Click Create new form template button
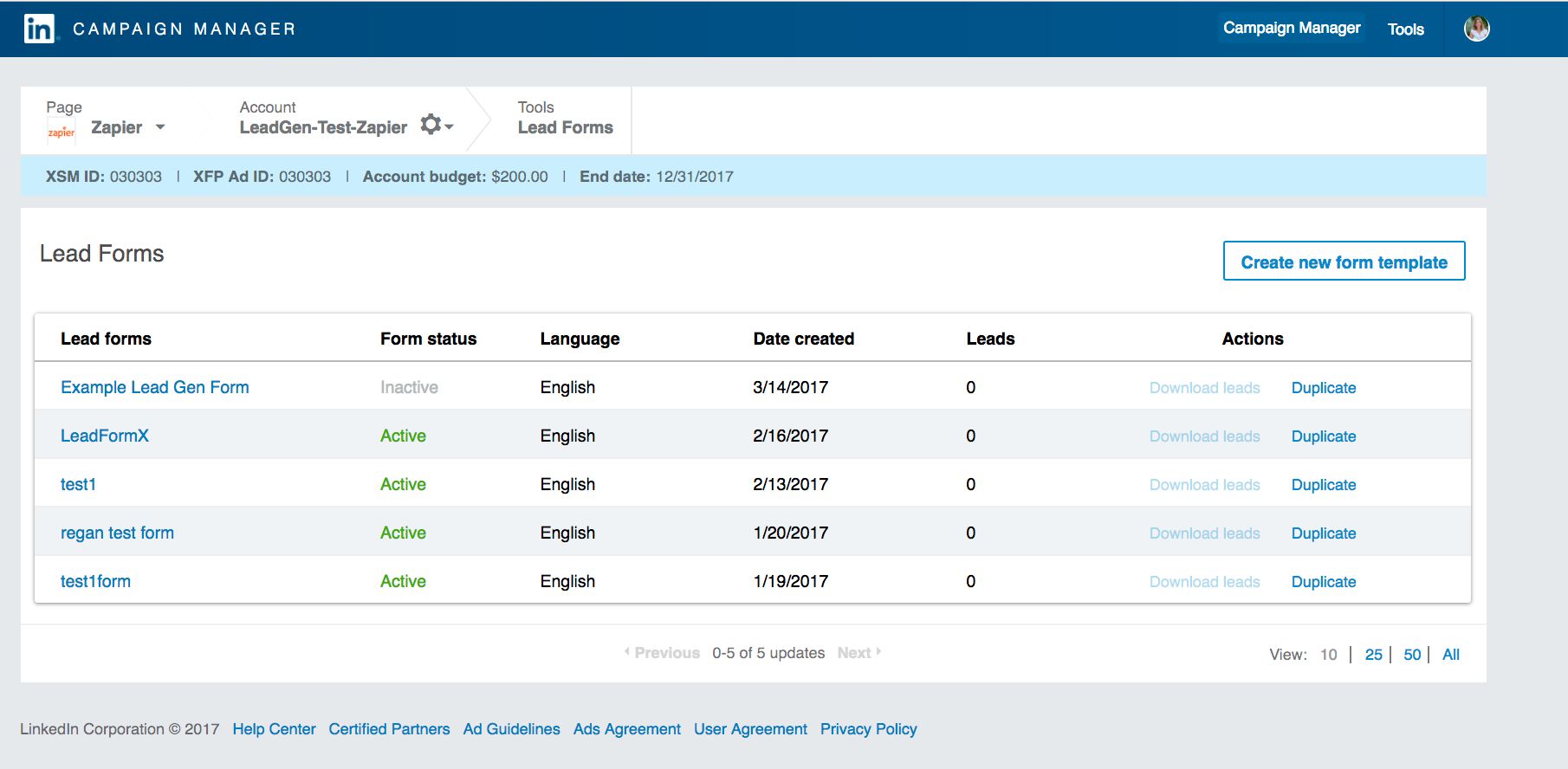1568x769 pixels. [1343, 262]
